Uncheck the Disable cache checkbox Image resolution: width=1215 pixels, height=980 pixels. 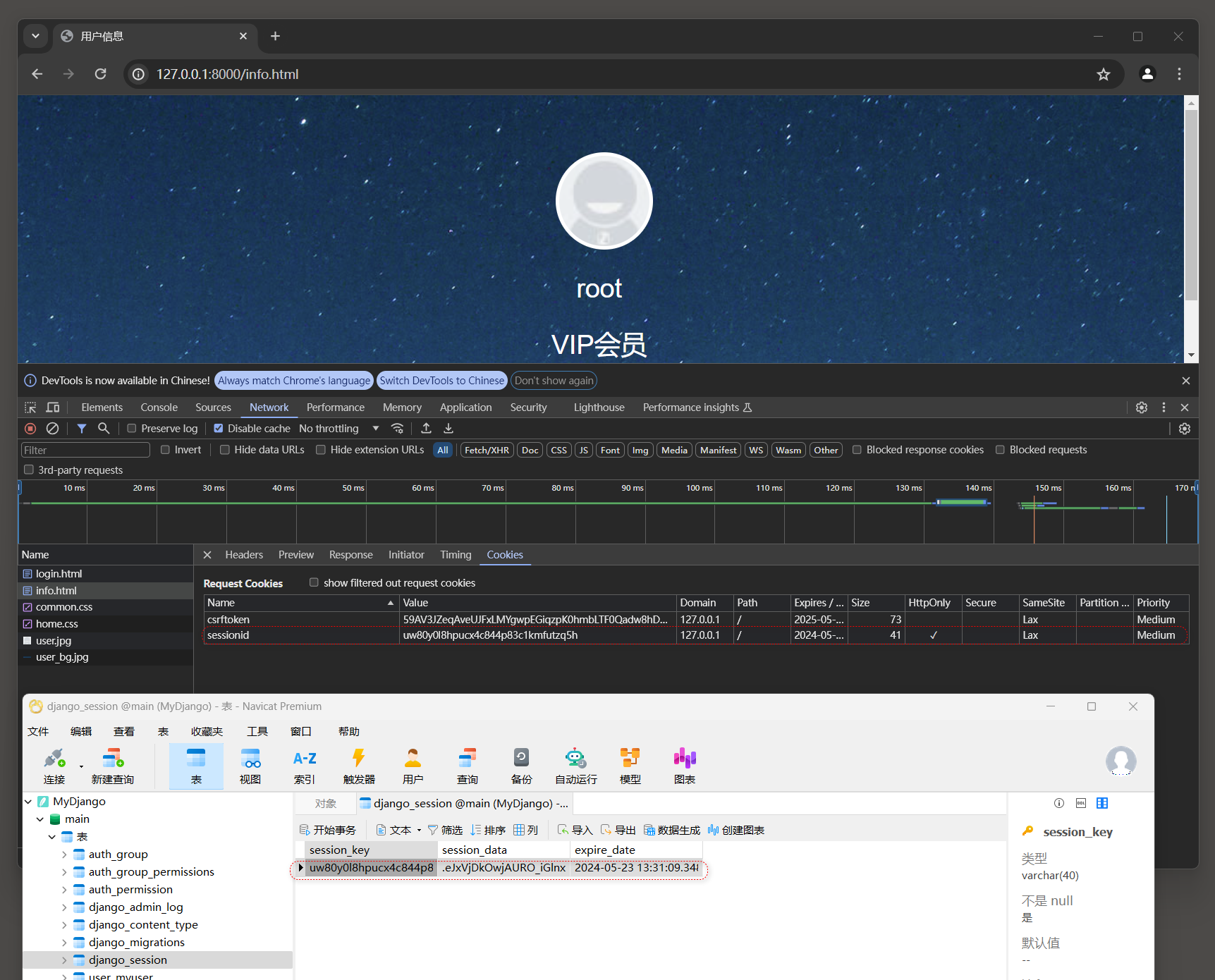[219, 429]
